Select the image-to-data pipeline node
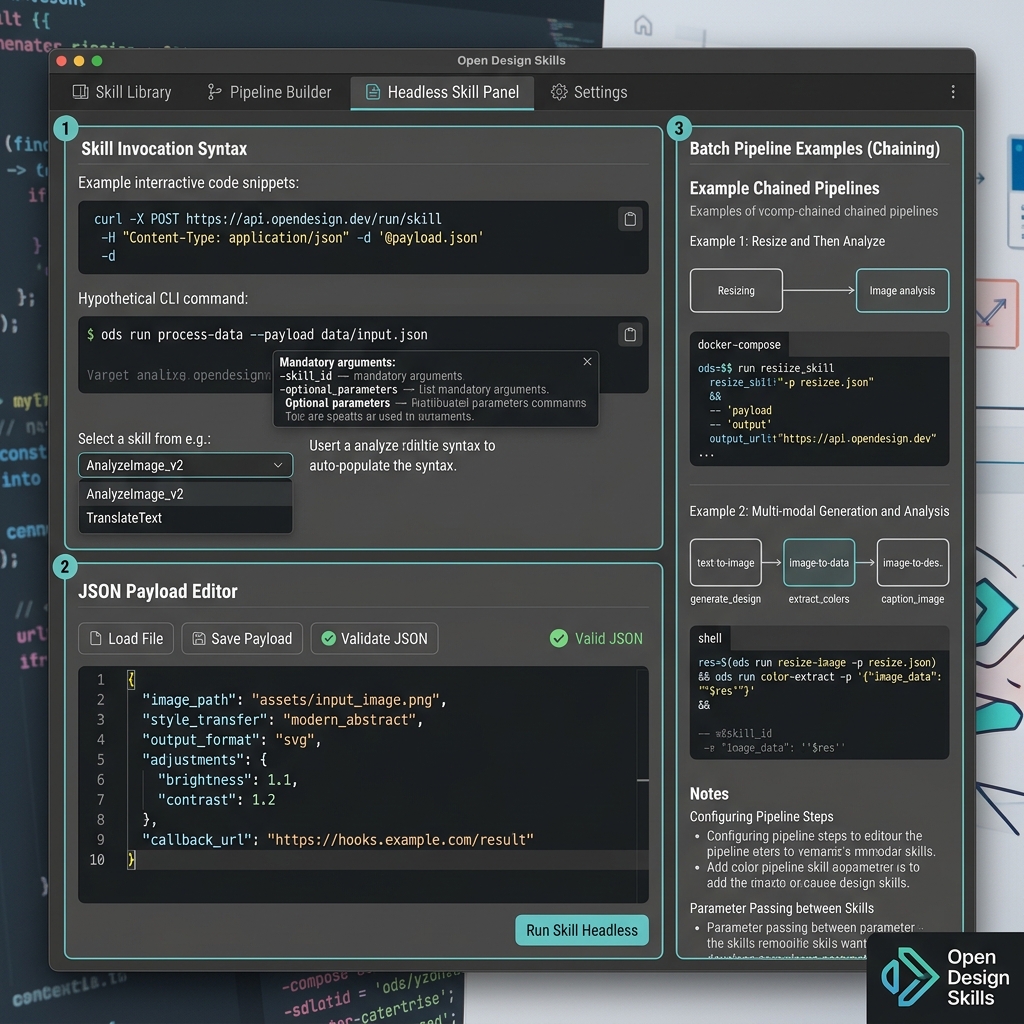This screenshot has width=1024, height=1024. [x=819, y=562]
